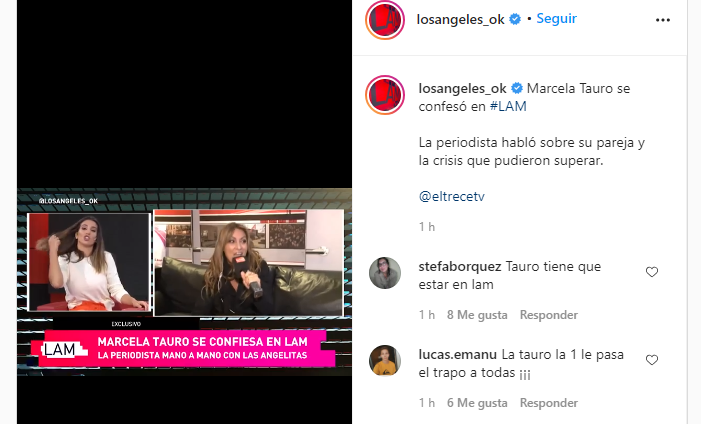Like the stefaborquez comment with the heart
This screenshot has height=424, width=701.
(652, 271)
